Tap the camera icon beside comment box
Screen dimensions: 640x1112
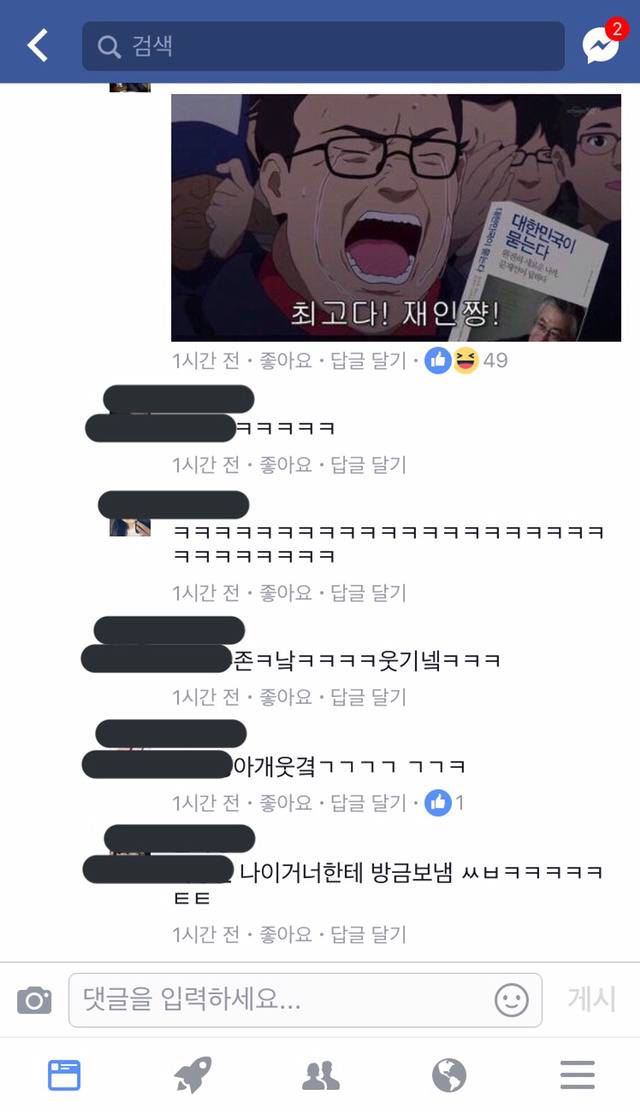click(34, 1000)
